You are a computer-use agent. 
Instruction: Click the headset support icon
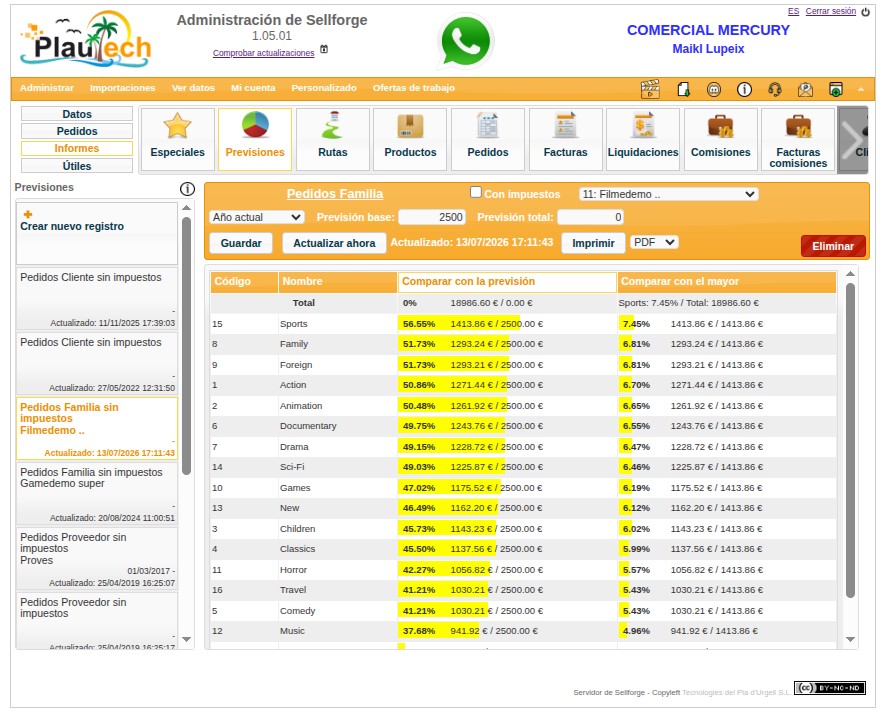click(775, 90)
